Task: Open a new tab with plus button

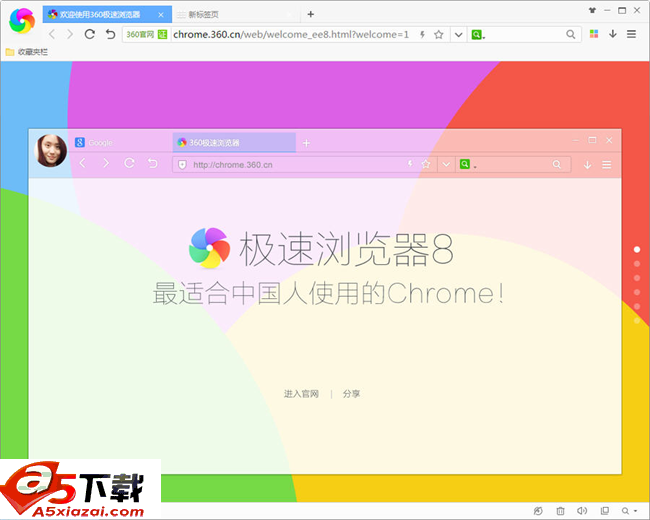Action: click(x=310, y=15)
